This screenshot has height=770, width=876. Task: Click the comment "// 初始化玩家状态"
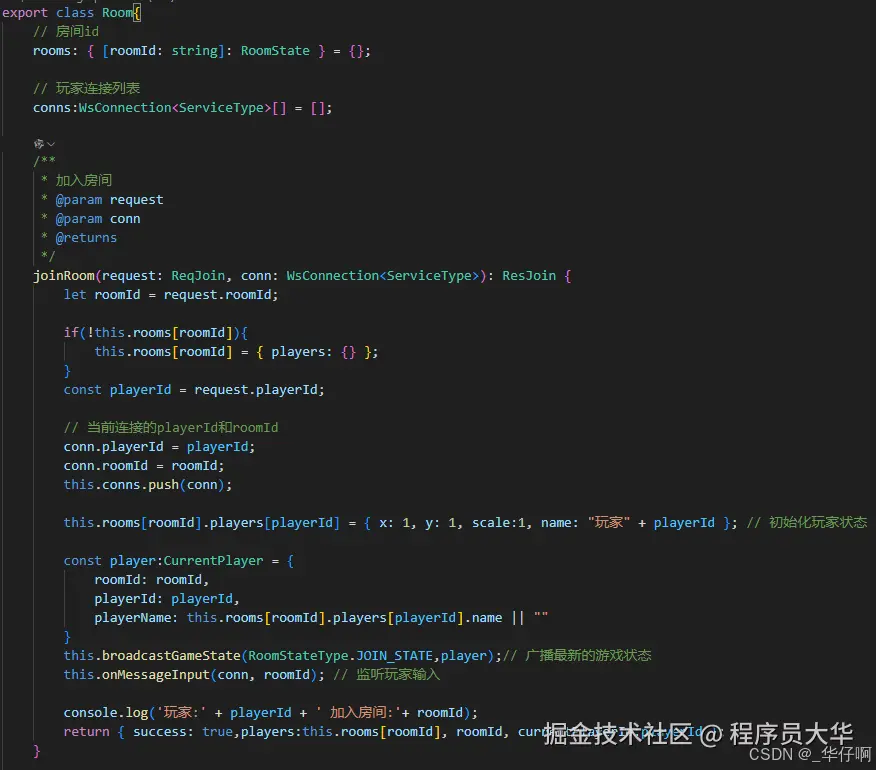click(x=807, y=522)
